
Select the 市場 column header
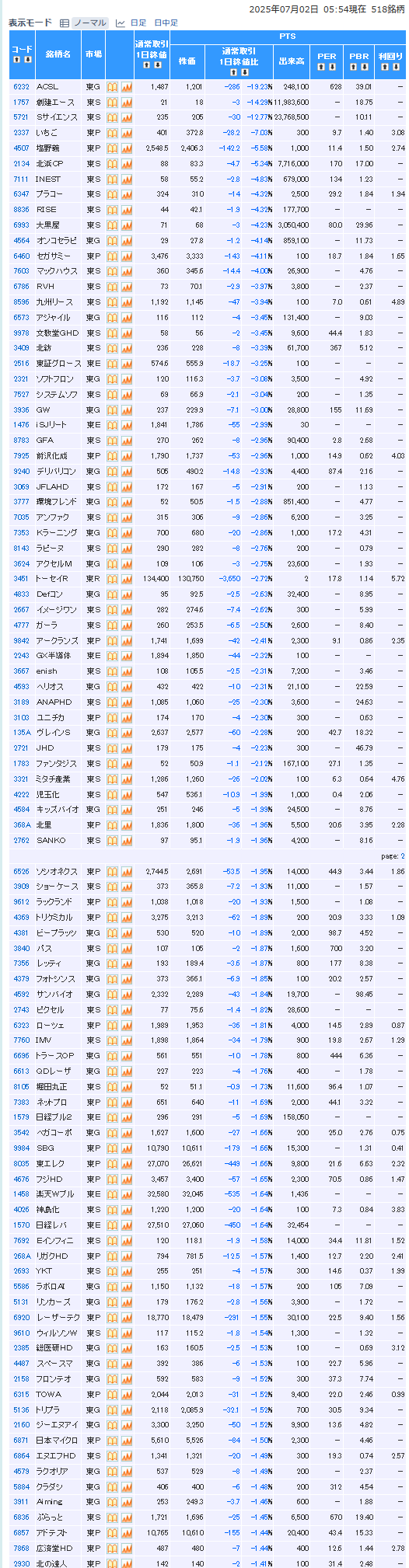tap(93, 54)
